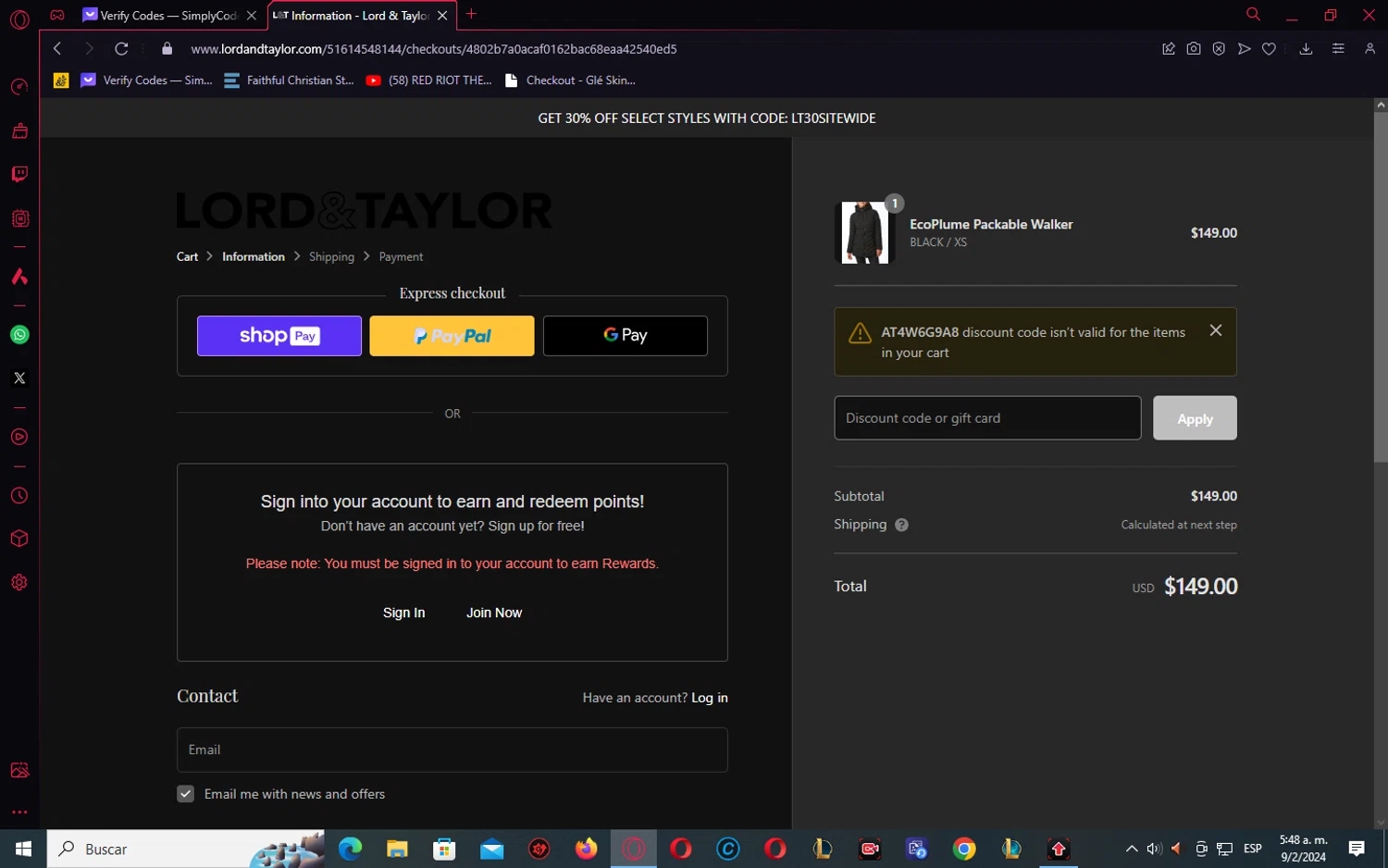Uncheck Email me with news and offers

186,794
